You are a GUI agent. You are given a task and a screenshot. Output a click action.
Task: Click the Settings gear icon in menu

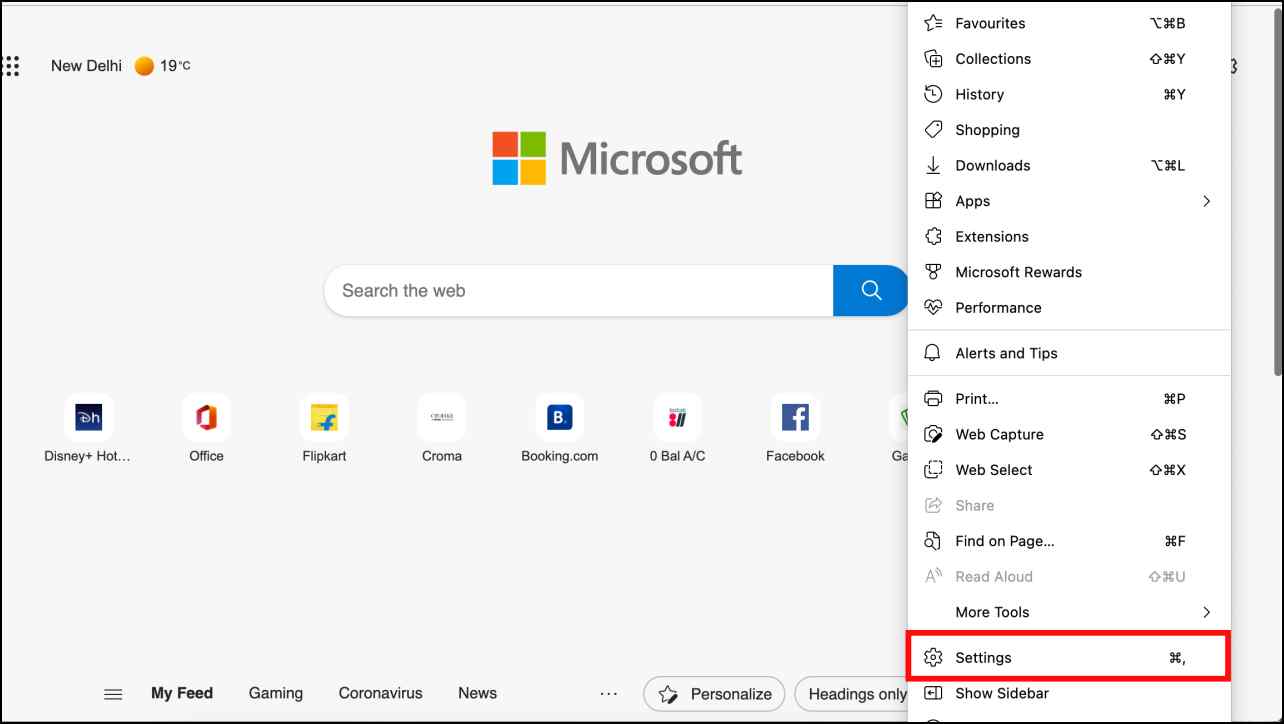click(933, 658)
